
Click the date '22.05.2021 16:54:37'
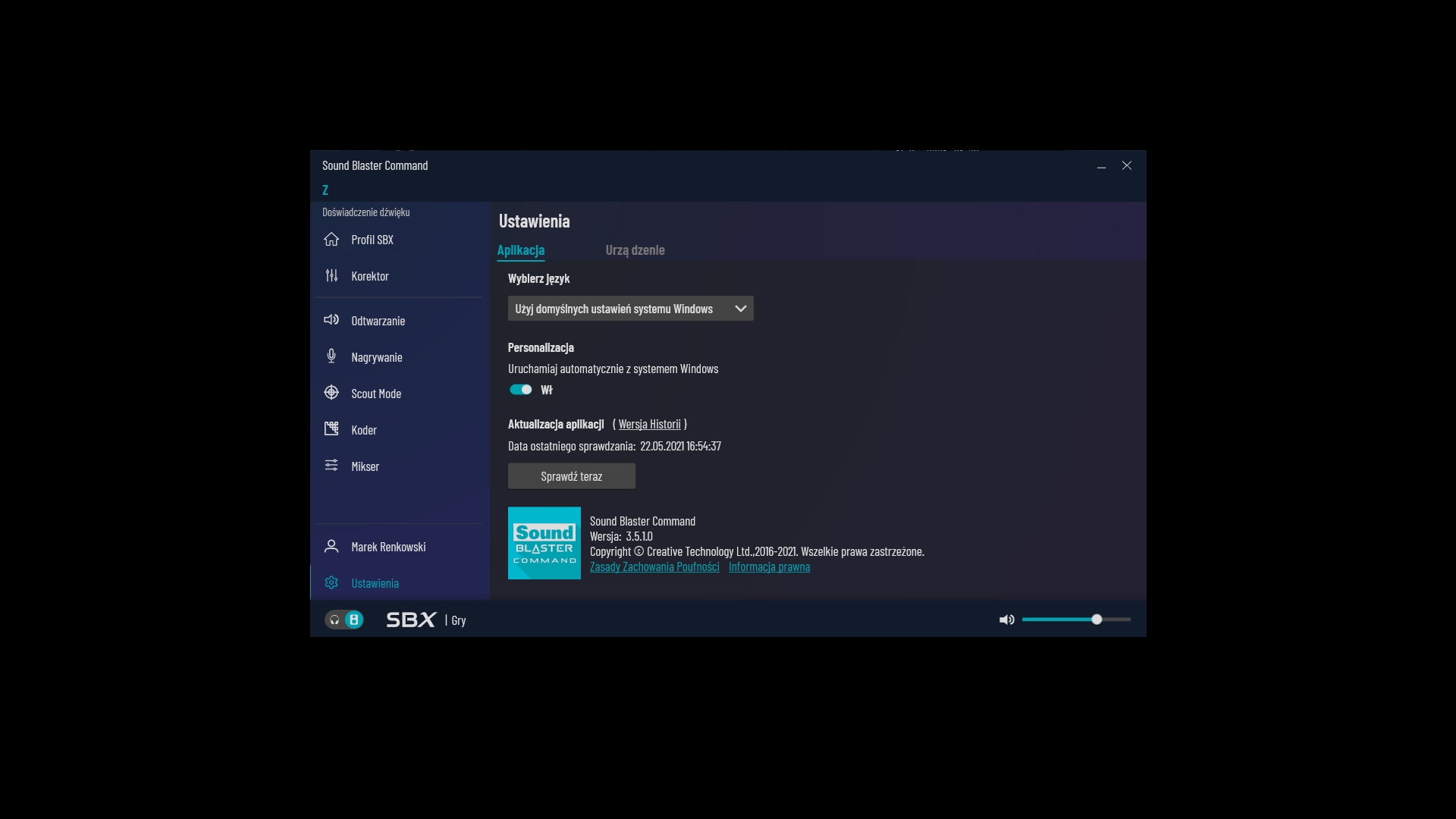pyautogui.click(x=680, y=446)
